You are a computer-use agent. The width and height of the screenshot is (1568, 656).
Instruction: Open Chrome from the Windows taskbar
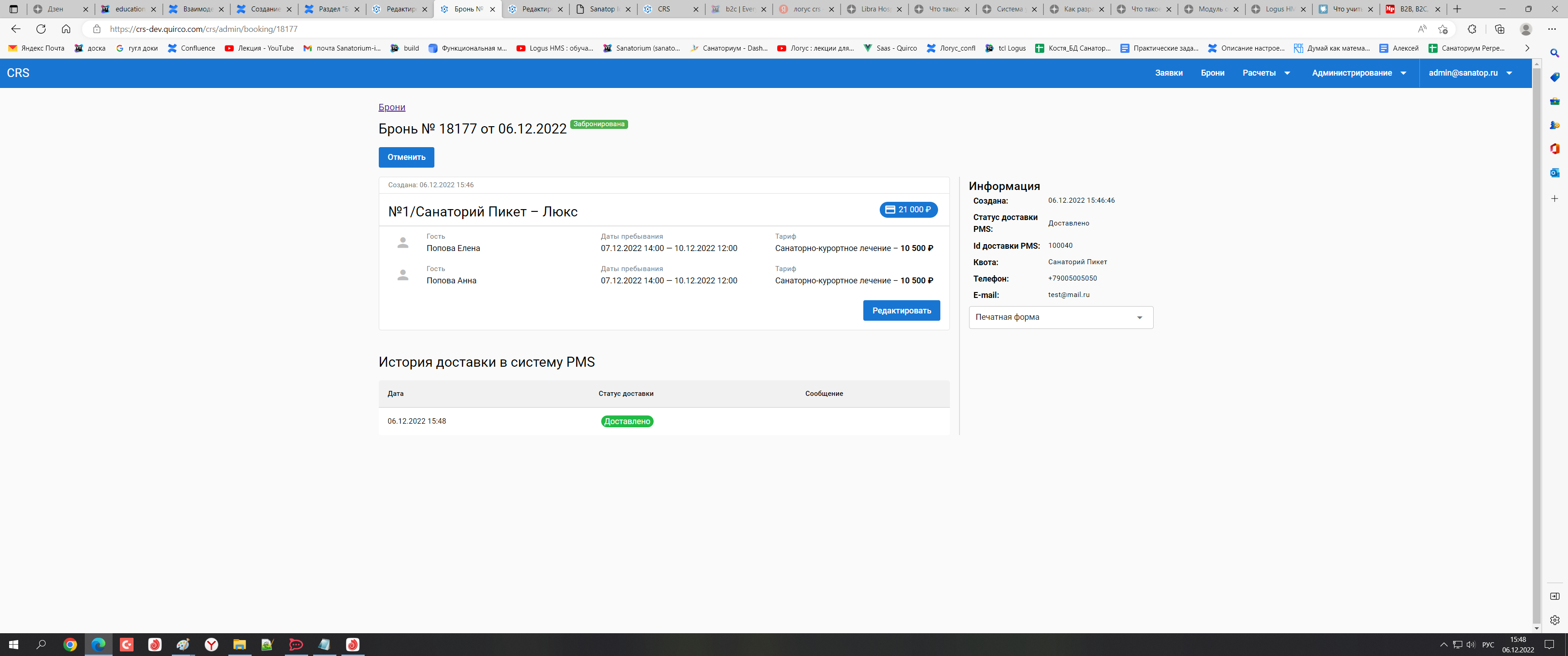tap(70, 645)
